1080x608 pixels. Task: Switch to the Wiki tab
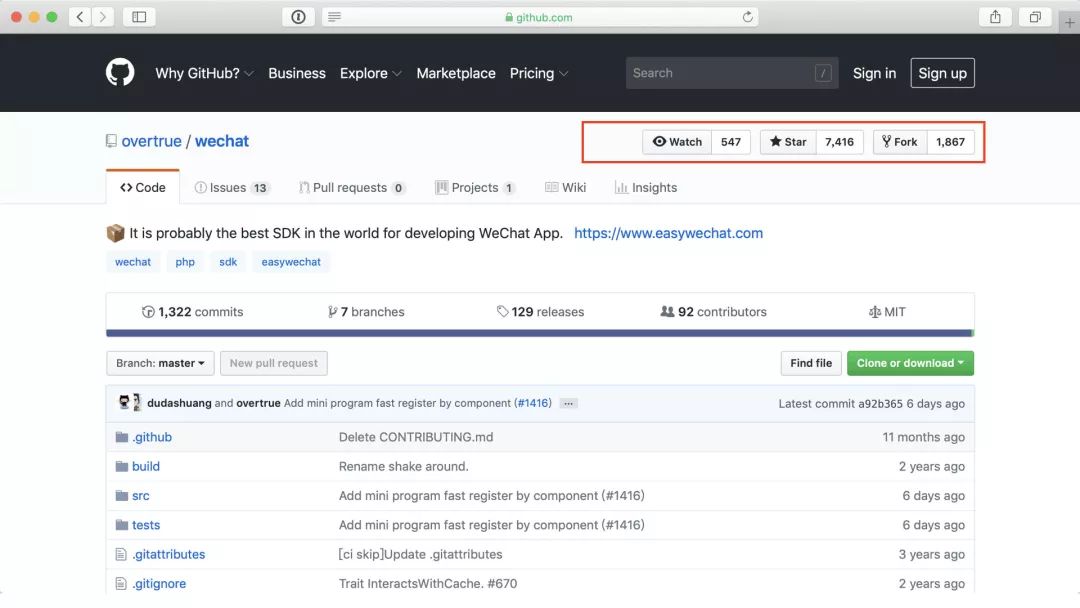pos(565,187)
